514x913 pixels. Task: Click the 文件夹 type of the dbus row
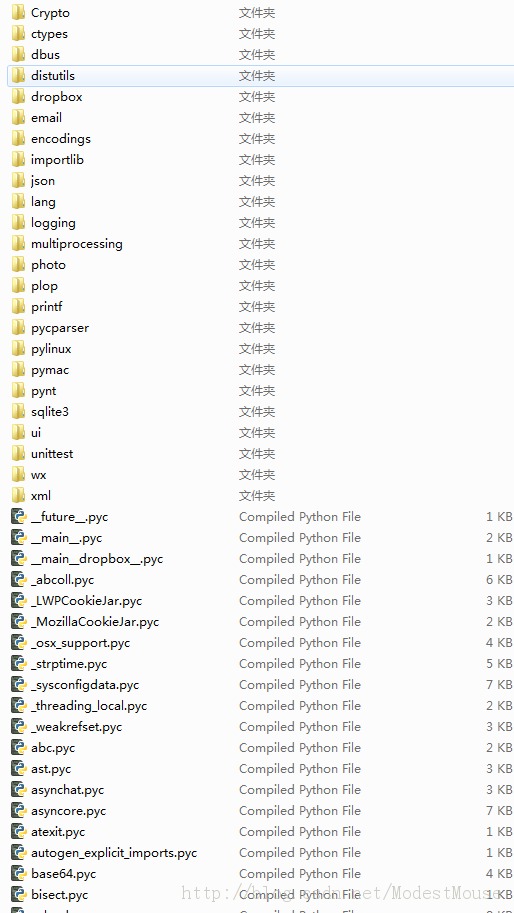click(257, 54)
